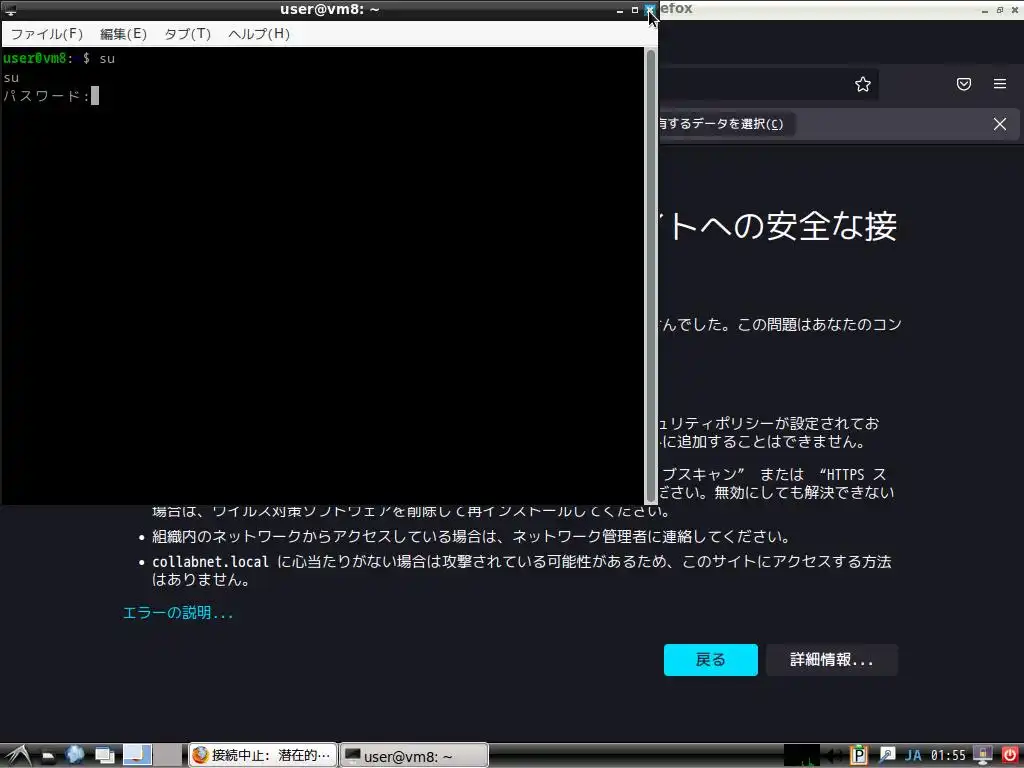This screenshot has height=768, width=1024.
Task: Click the red power logout icon
Action: [1010, 756]
